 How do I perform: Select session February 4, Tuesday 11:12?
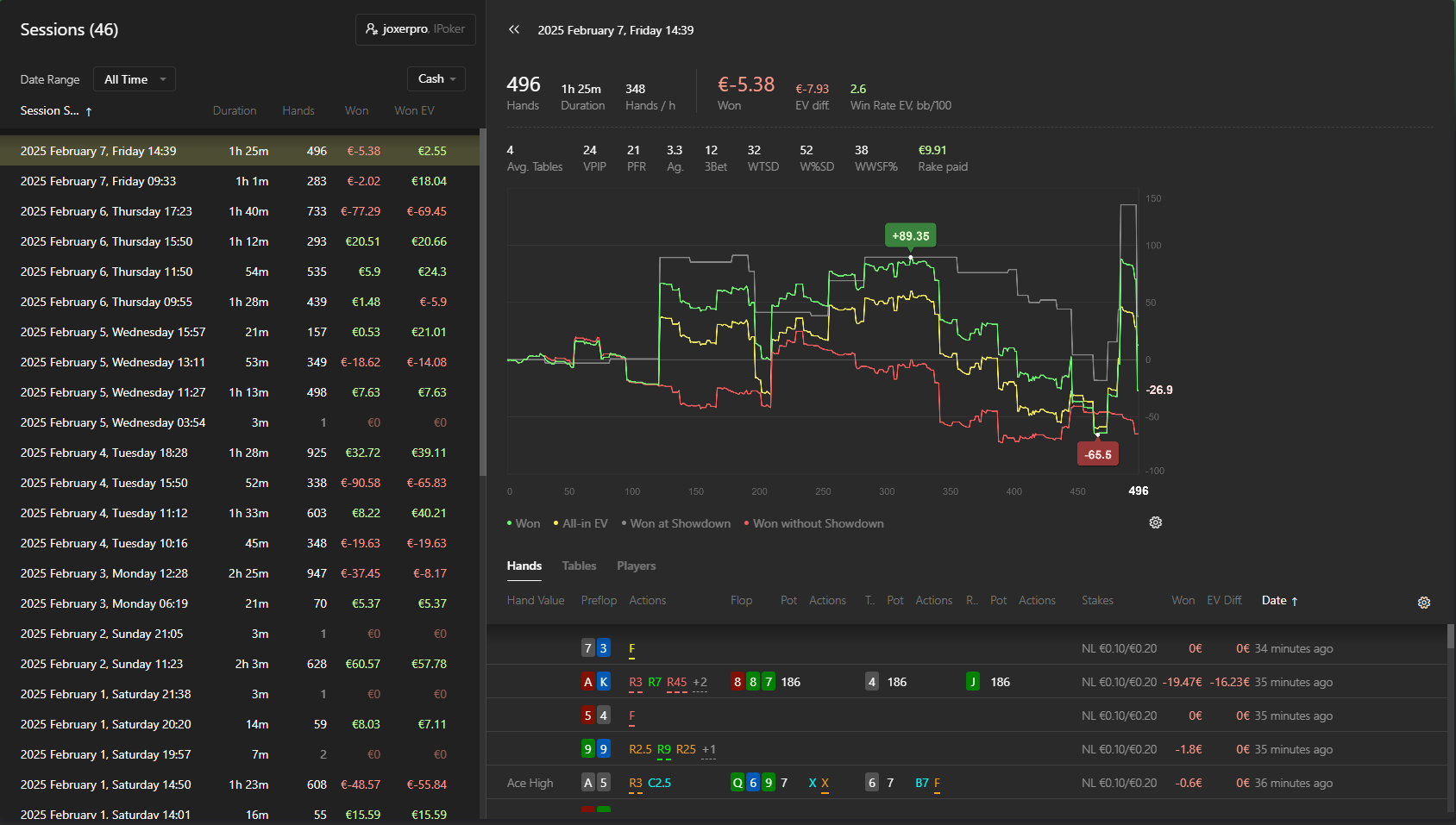(239, 513)
